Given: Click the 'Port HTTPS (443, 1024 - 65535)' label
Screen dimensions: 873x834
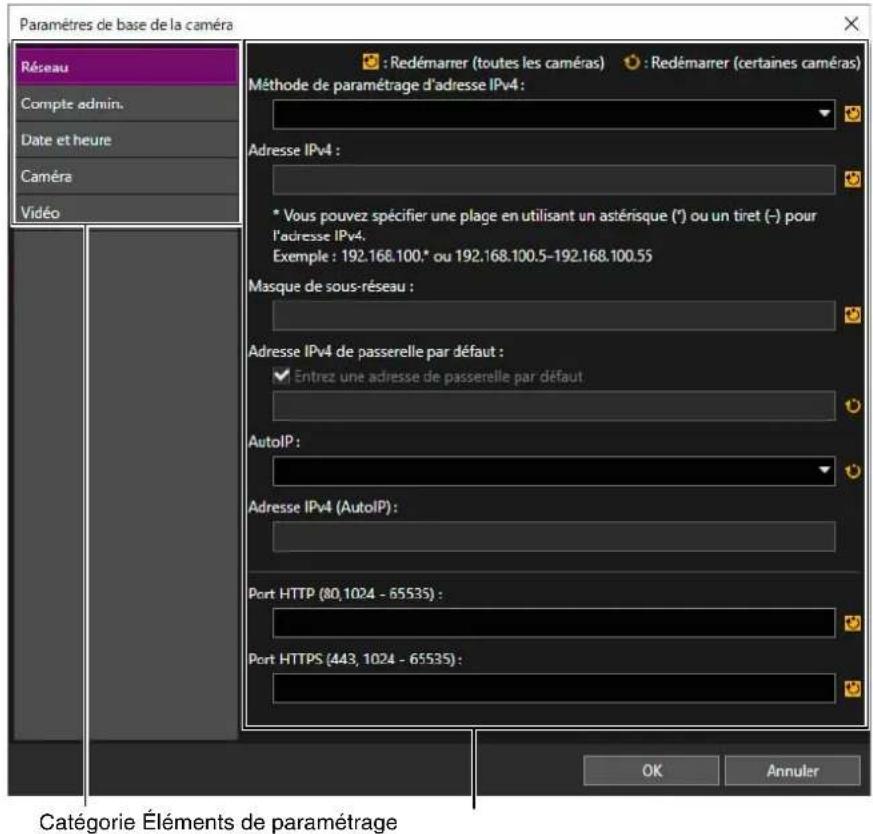Looking at the screenshot, I should click(x=355, y=659).
